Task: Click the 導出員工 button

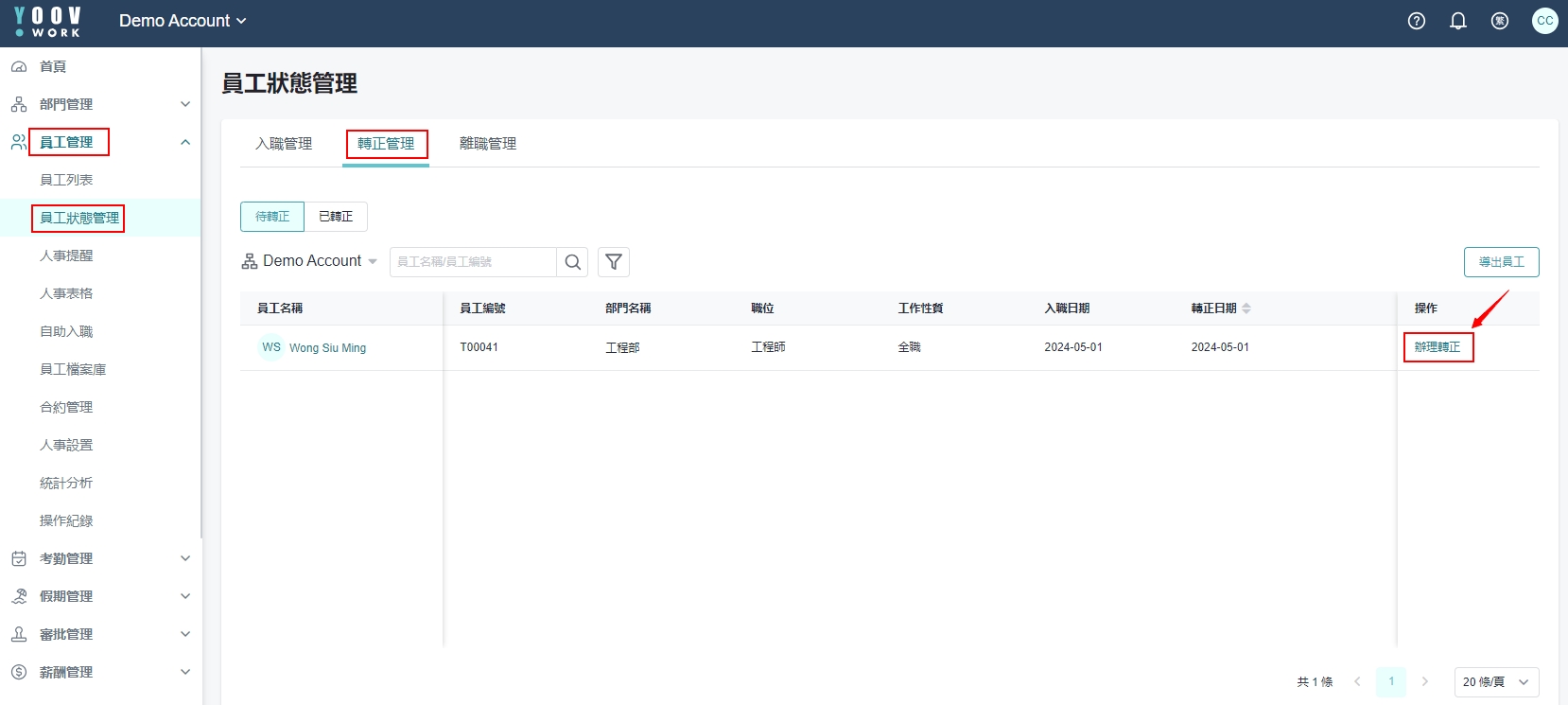Action: pos(1501,262)
